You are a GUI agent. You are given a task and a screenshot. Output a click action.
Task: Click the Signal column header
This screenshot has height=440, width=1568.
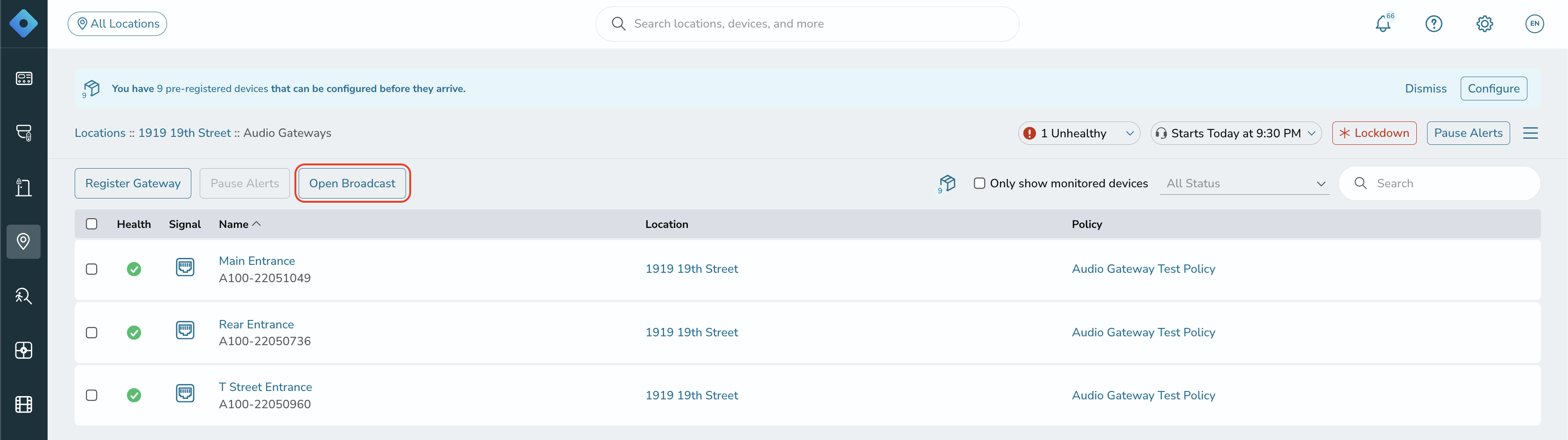click(185, 224)
